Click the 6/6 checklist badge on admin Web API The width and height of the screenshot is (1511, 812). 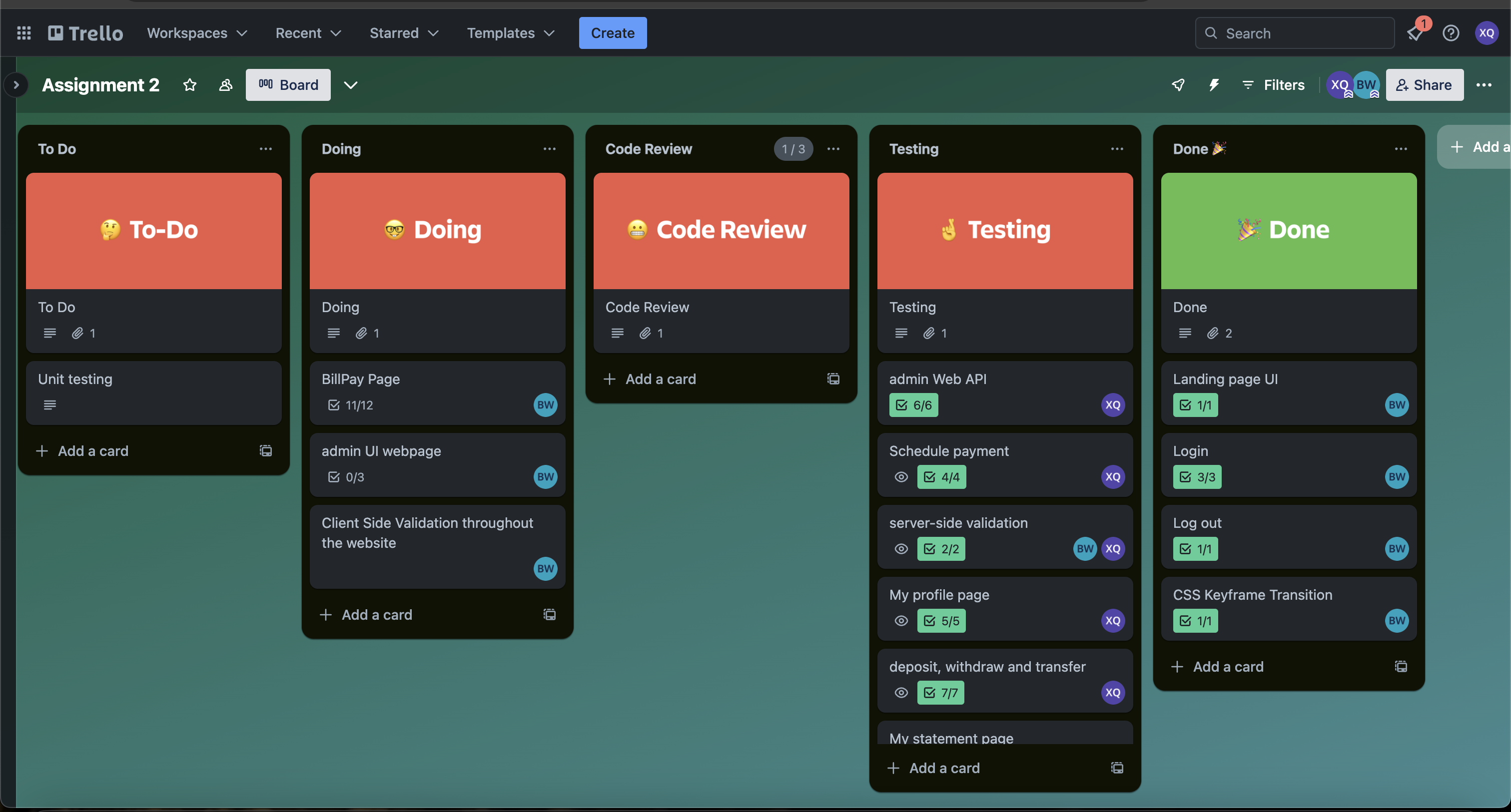click(913, 405)
